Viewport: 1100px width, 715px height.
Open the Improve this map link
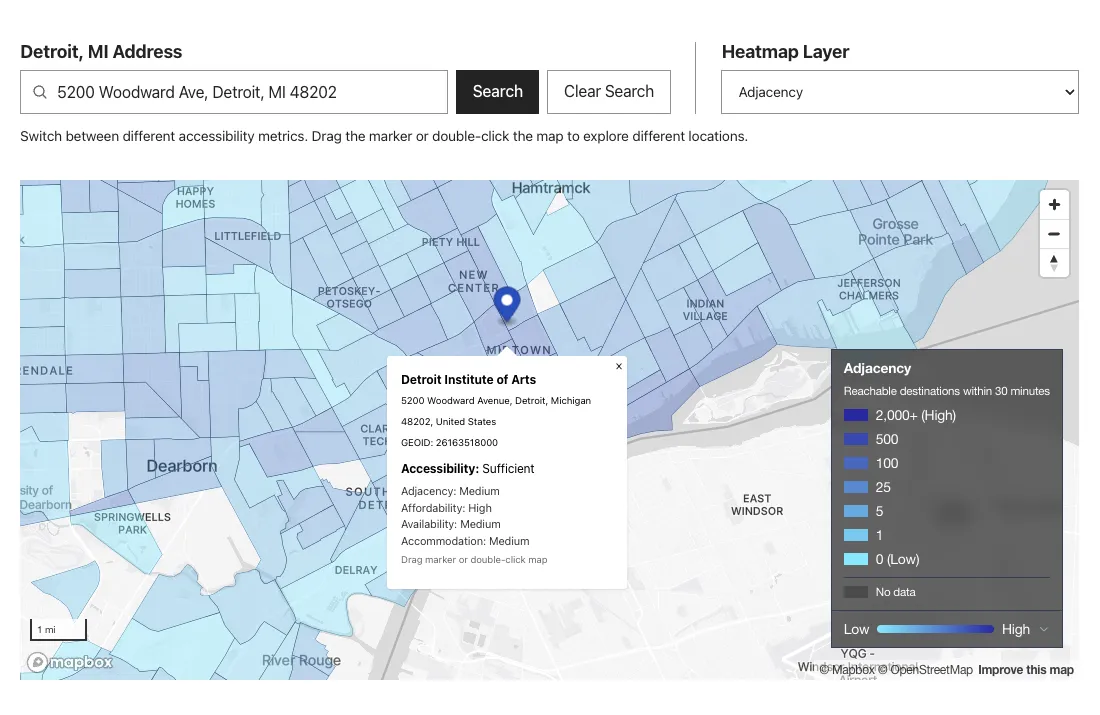pos(1026,670)
